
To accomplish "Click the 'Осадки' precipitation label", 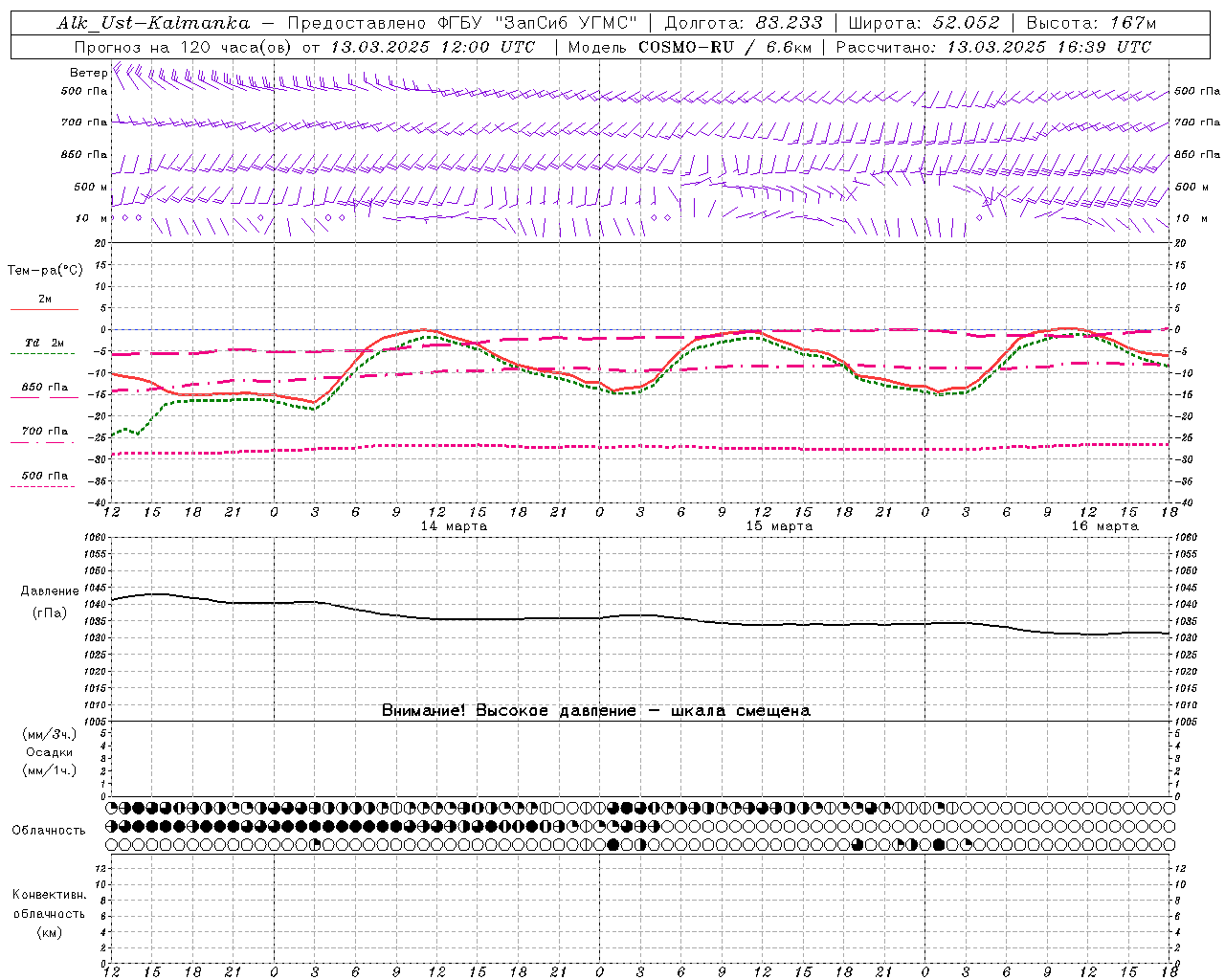I will (49, 752).
